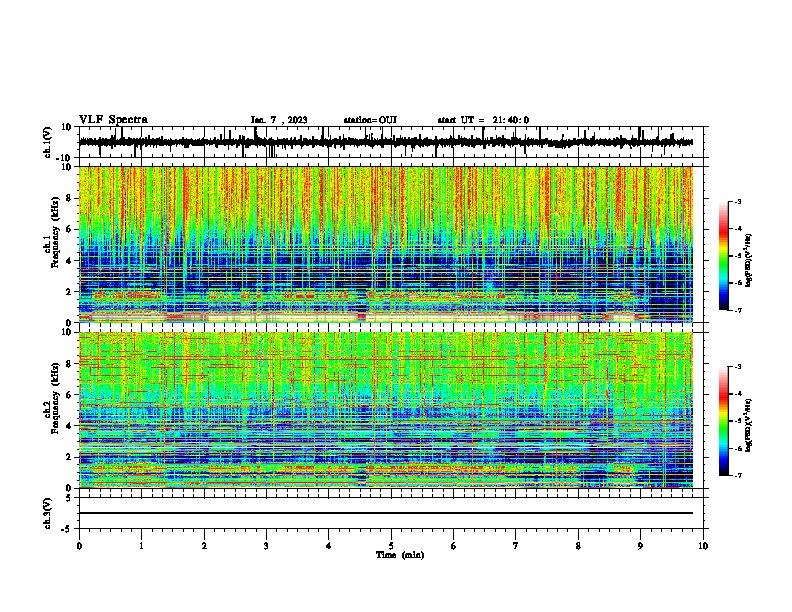
Task: Click the ch.1(V) waveform trace panel
Action: [x=393, y=142]
